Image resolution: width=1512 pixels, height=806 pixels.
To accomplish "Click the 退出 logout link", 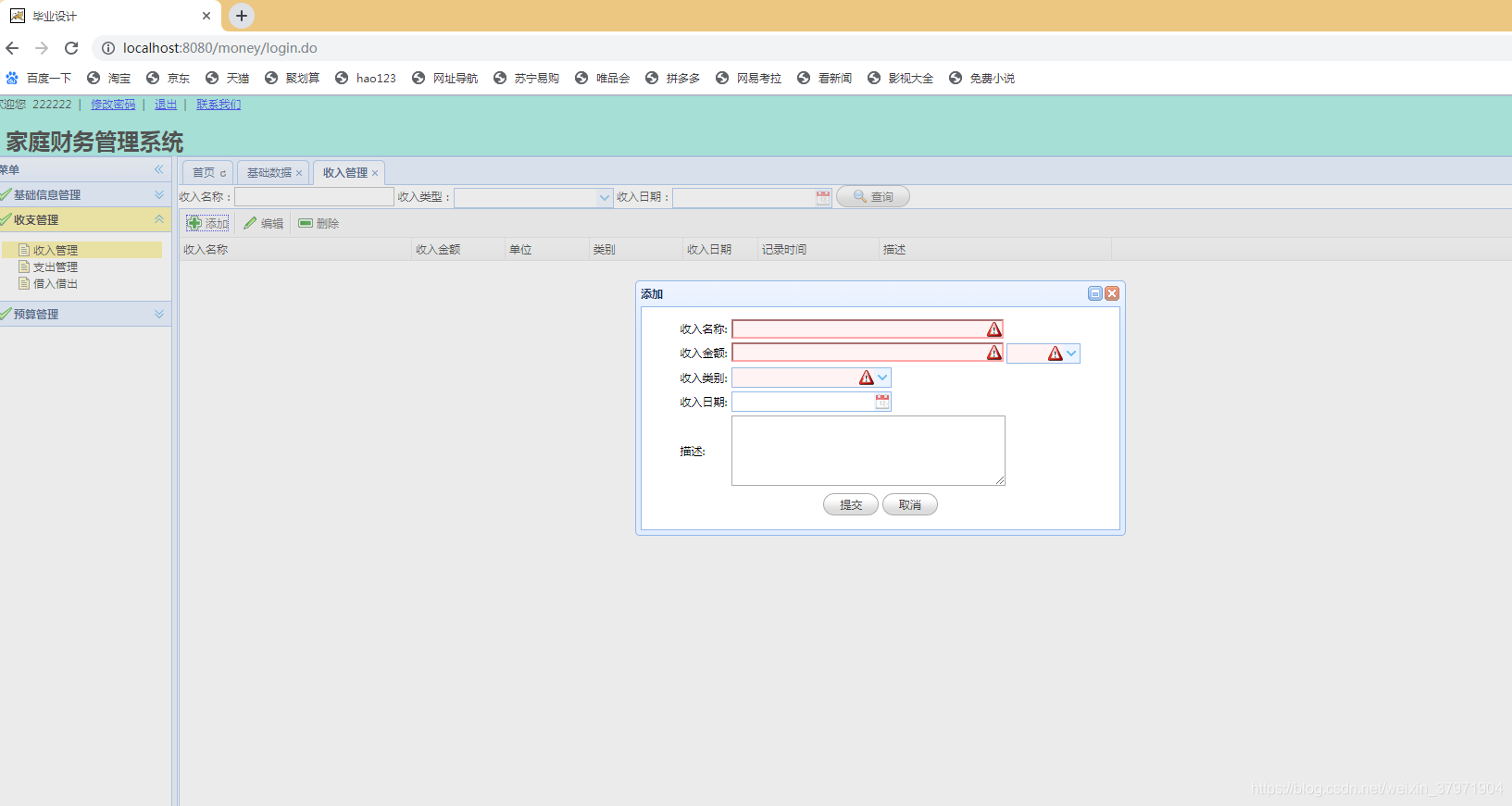I will (166, 105).
